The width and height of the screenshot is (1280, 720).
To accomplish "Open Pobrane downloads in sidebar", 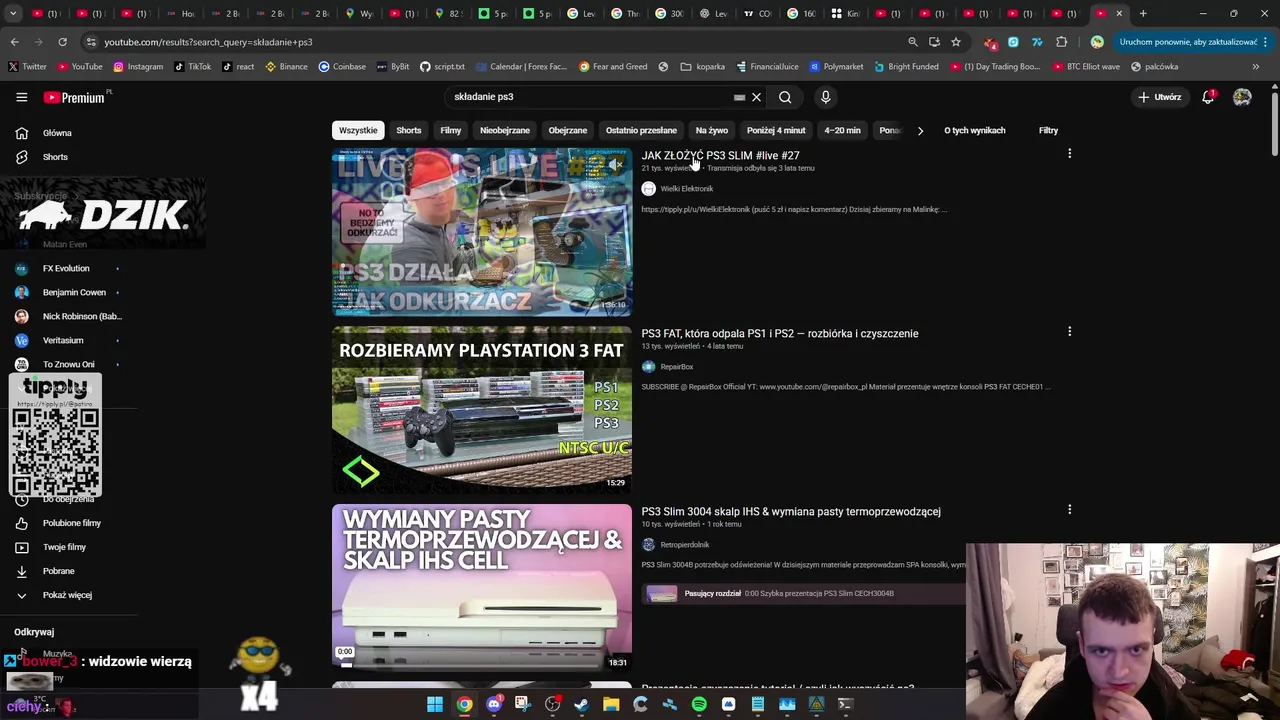I will (x=58, y=571).
